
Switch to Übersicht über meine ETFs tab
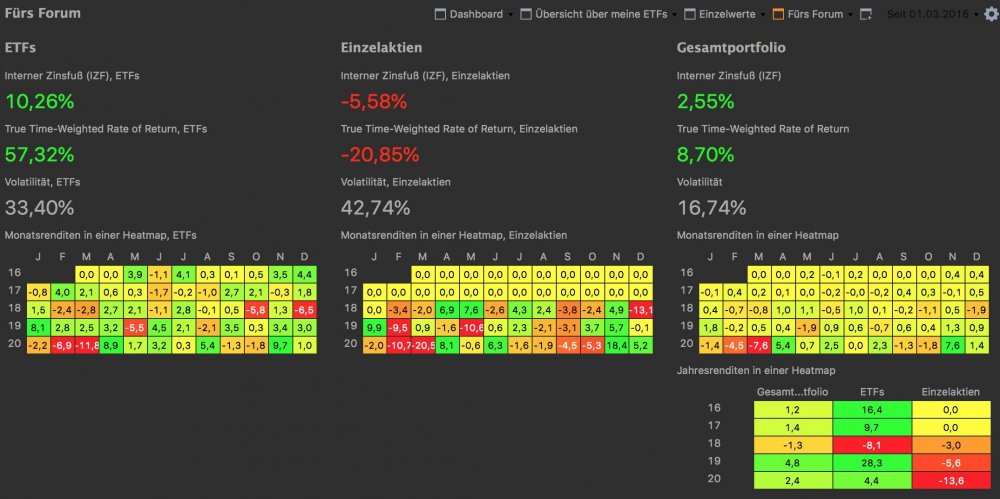(x=601, y=14)
